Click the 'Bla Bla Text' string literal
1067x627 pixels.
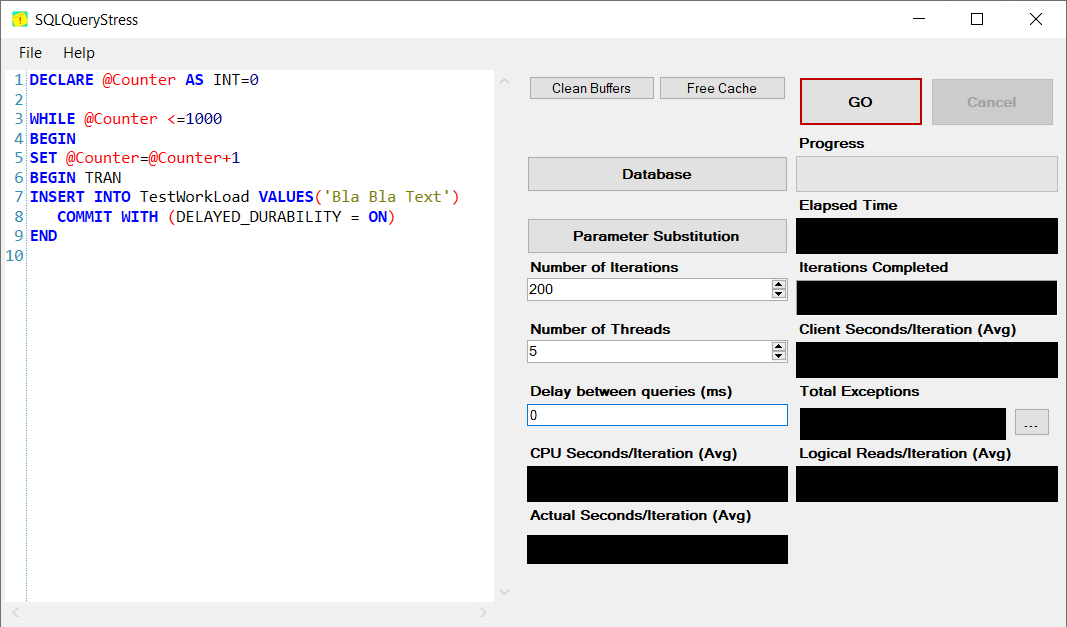[x=387, y=197]
